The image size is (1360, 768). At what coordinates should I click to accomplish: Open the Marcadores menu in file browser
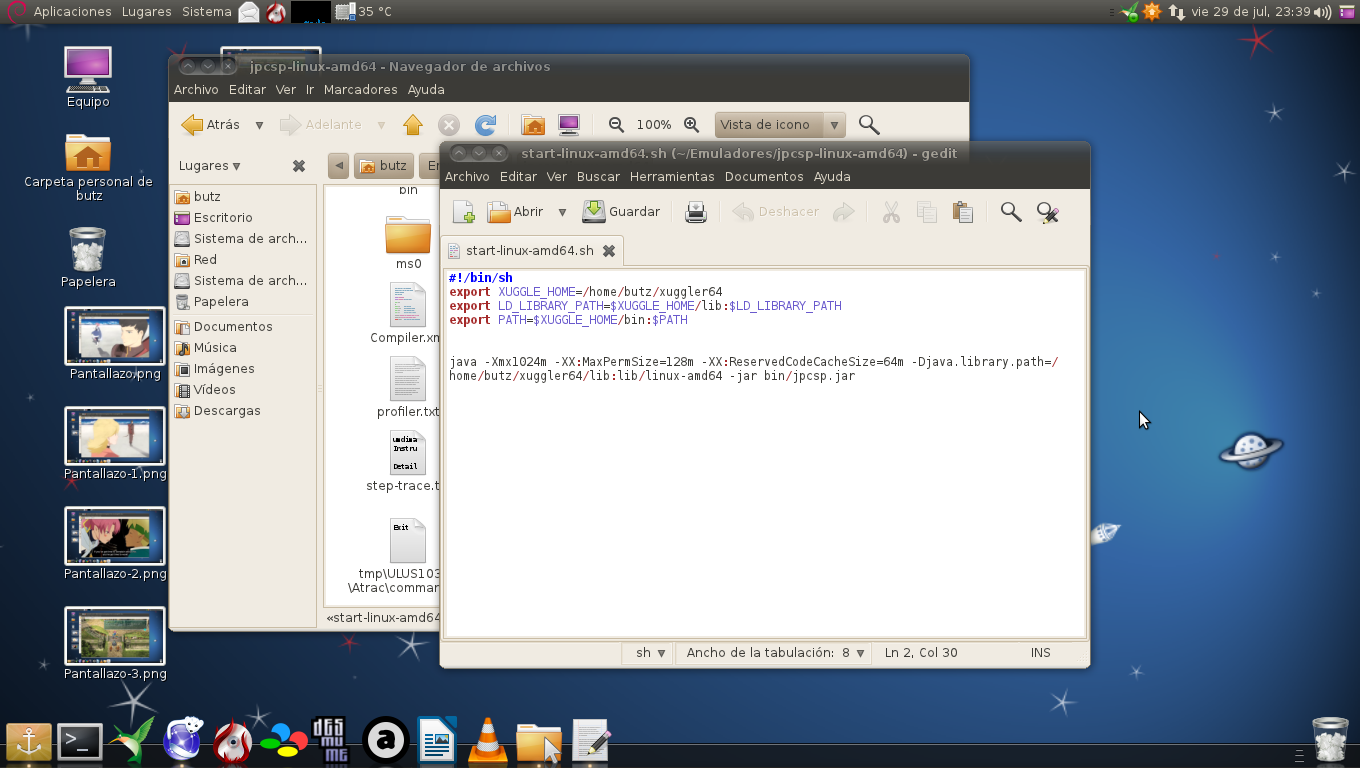coord(360,90)
